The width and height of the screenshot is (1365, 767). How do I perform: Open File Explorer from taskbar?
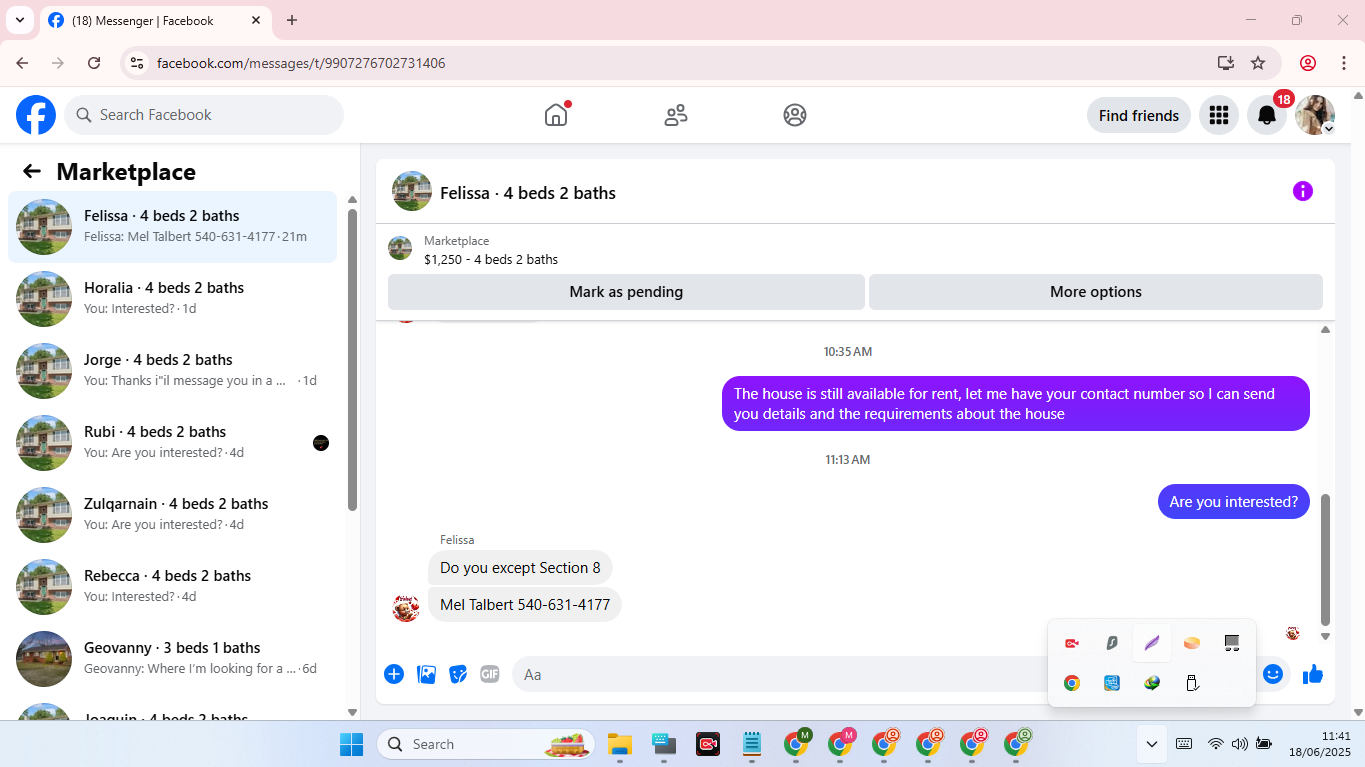pyautogui.click(x=620, y=744)
